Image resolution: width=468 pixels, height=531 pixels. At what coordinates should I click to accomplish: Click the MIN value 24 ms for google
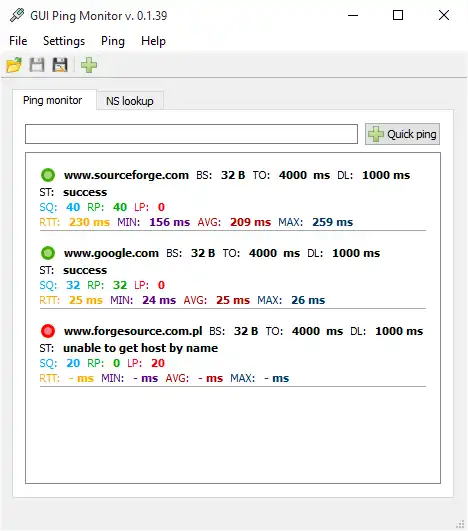click(x=159, y=300)
